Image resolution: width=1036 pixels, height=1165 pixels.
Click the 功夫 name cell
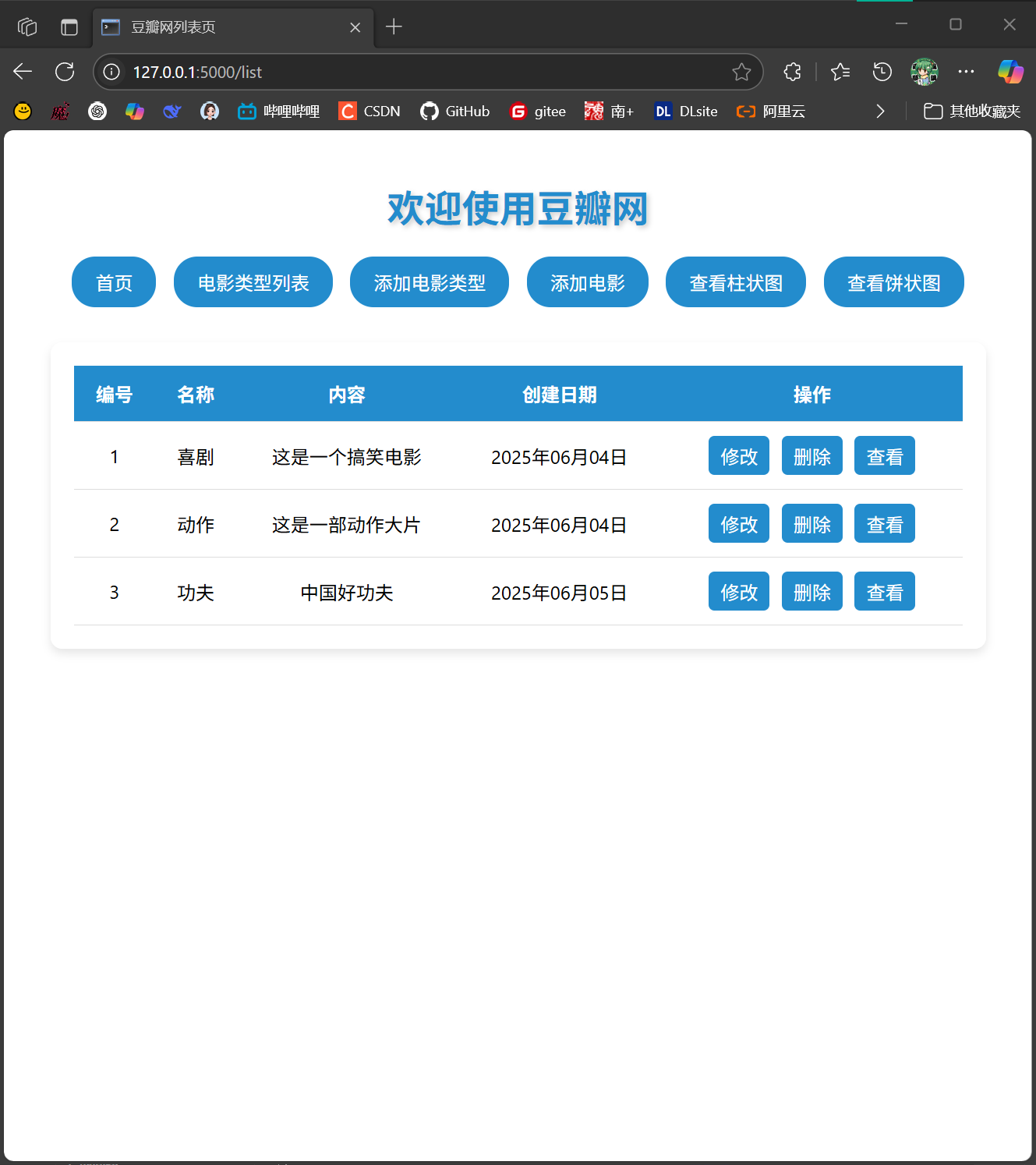[x=196, y=593]
